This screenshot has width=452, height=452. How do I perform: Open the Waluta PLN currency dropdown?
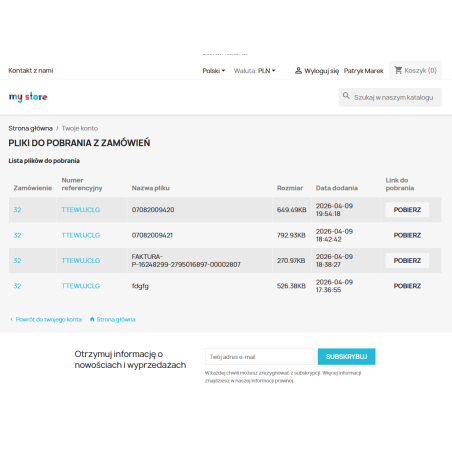pos(254,71)
